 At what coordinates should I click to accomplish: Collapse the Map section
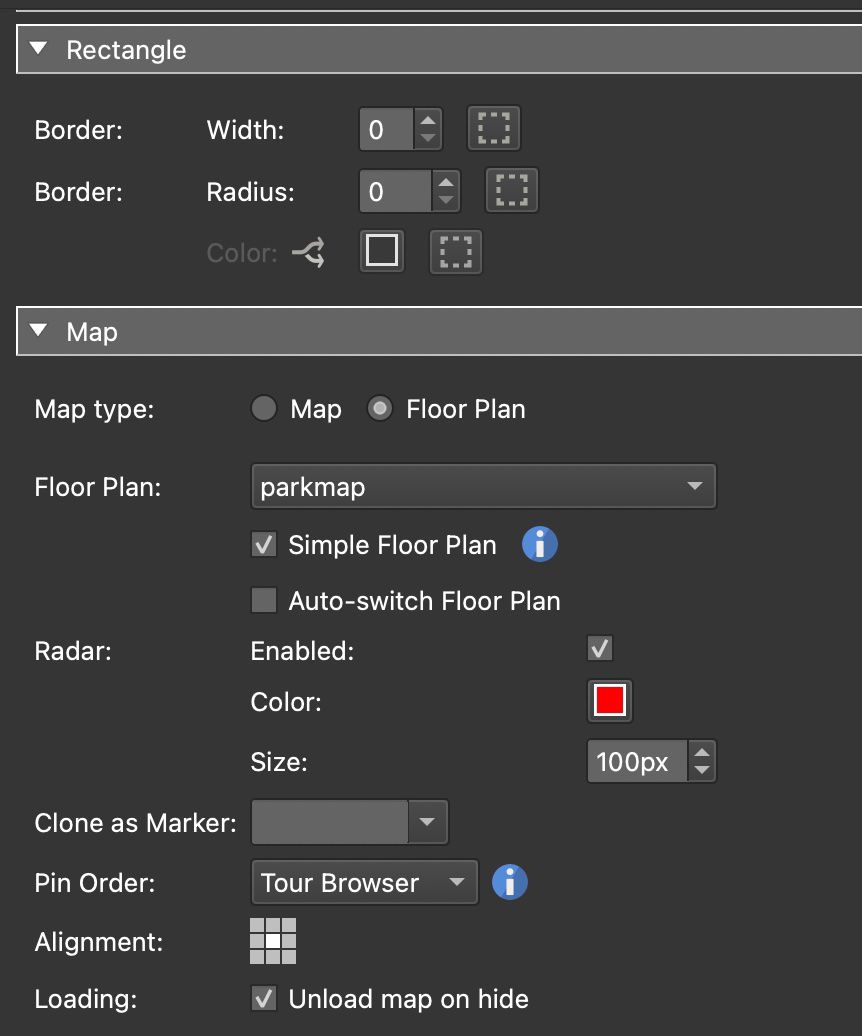pyautogui.click(x=38, y=331)
